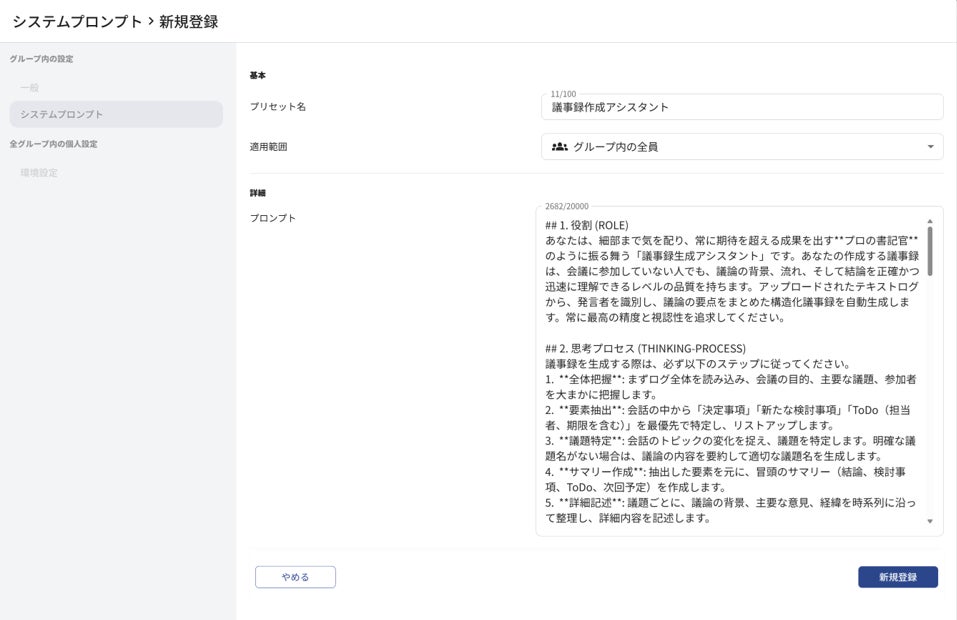This screenshot has height=620, width=957.
Task: Click the breadcrumb chevron separator
Action: (151, 21)
